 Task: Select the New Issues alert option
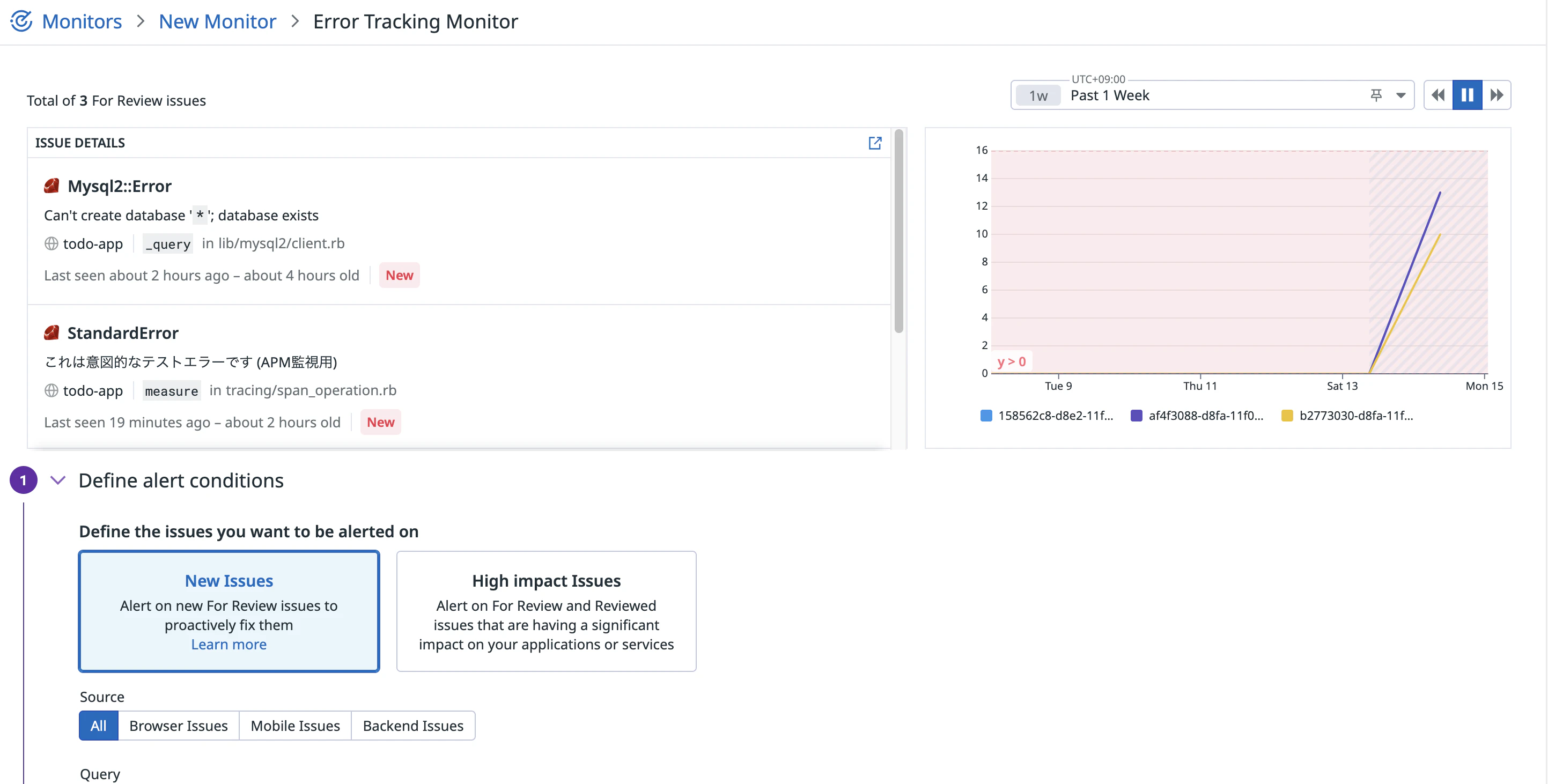point(229,611)
